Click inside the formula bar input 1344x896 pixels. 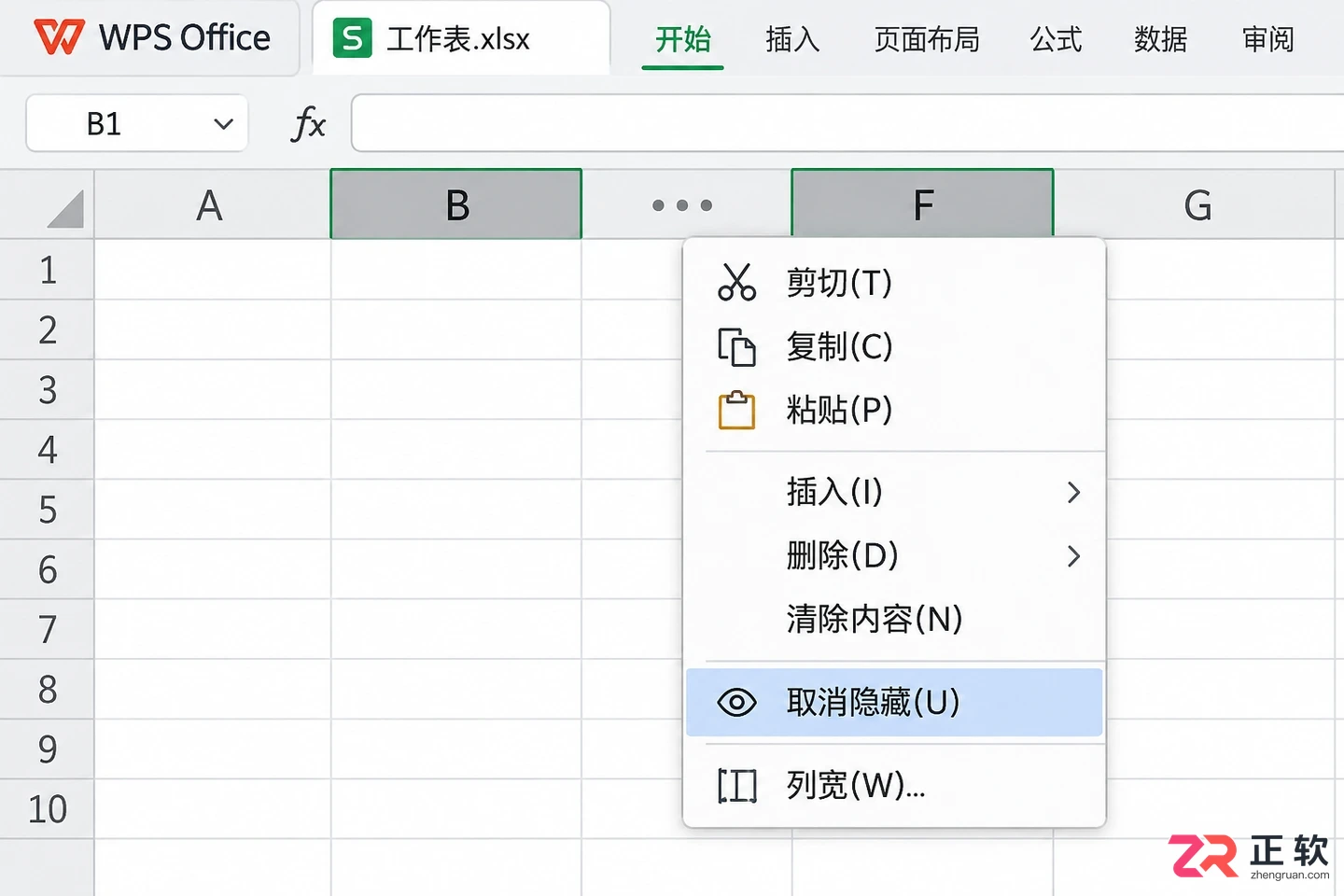coord(847,123)
